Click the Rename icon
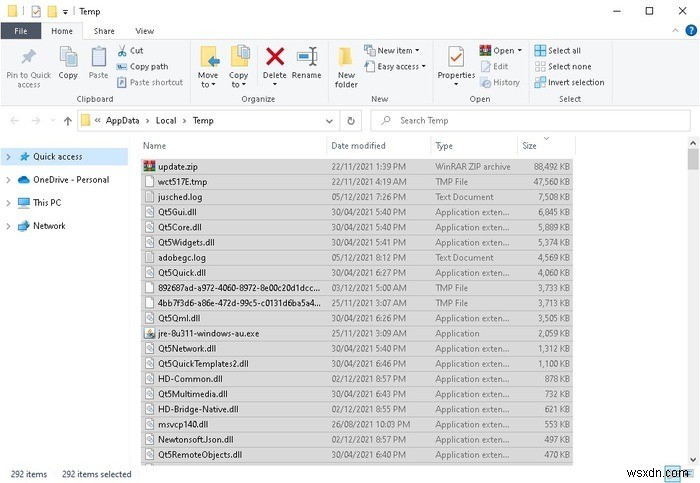Viewport: 700px width, 483px height. coord(307,57)
